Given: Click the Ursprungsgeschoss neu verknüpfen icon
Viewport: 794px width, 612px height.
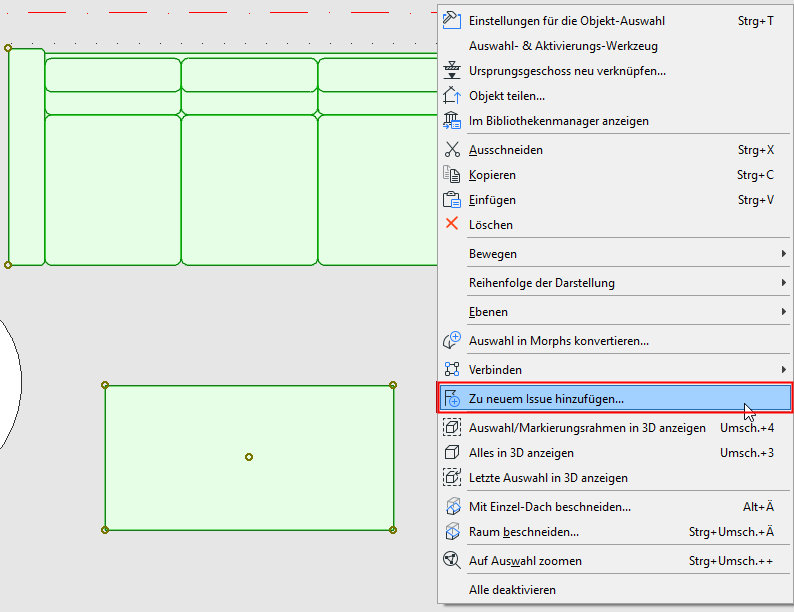Looking at the screenshot, I should 452,70.
